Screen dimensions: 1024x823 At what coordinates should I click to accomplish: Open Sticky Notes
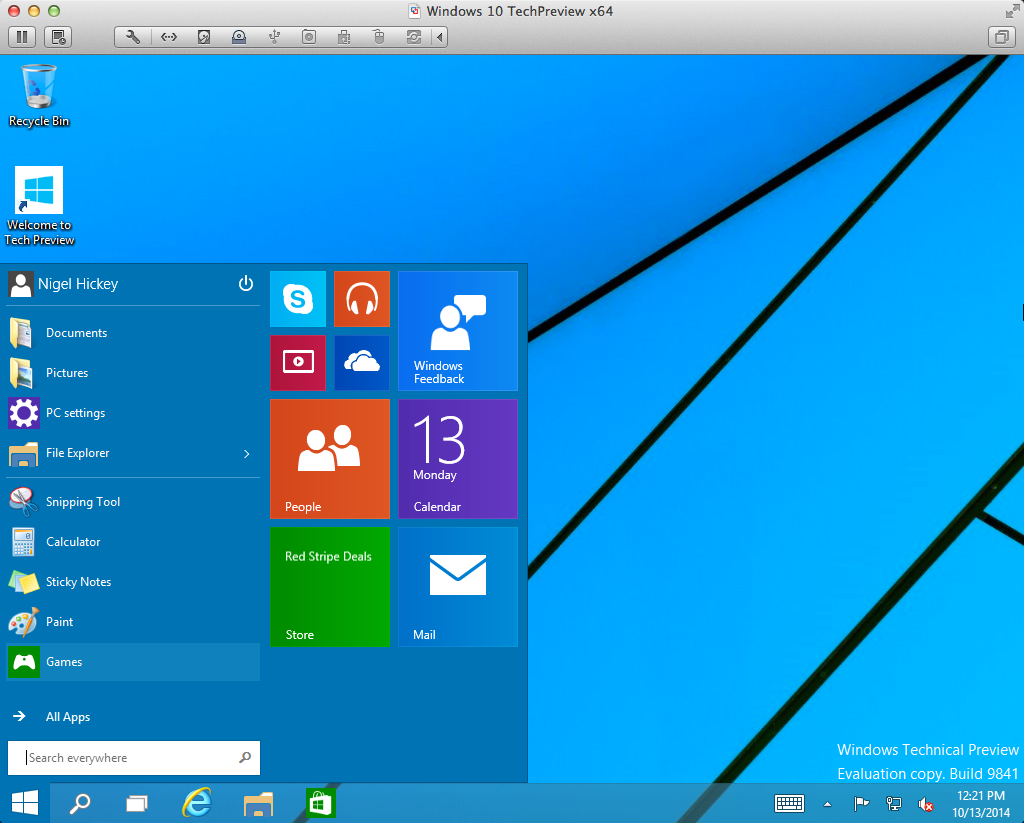click(x=133, y=582)
